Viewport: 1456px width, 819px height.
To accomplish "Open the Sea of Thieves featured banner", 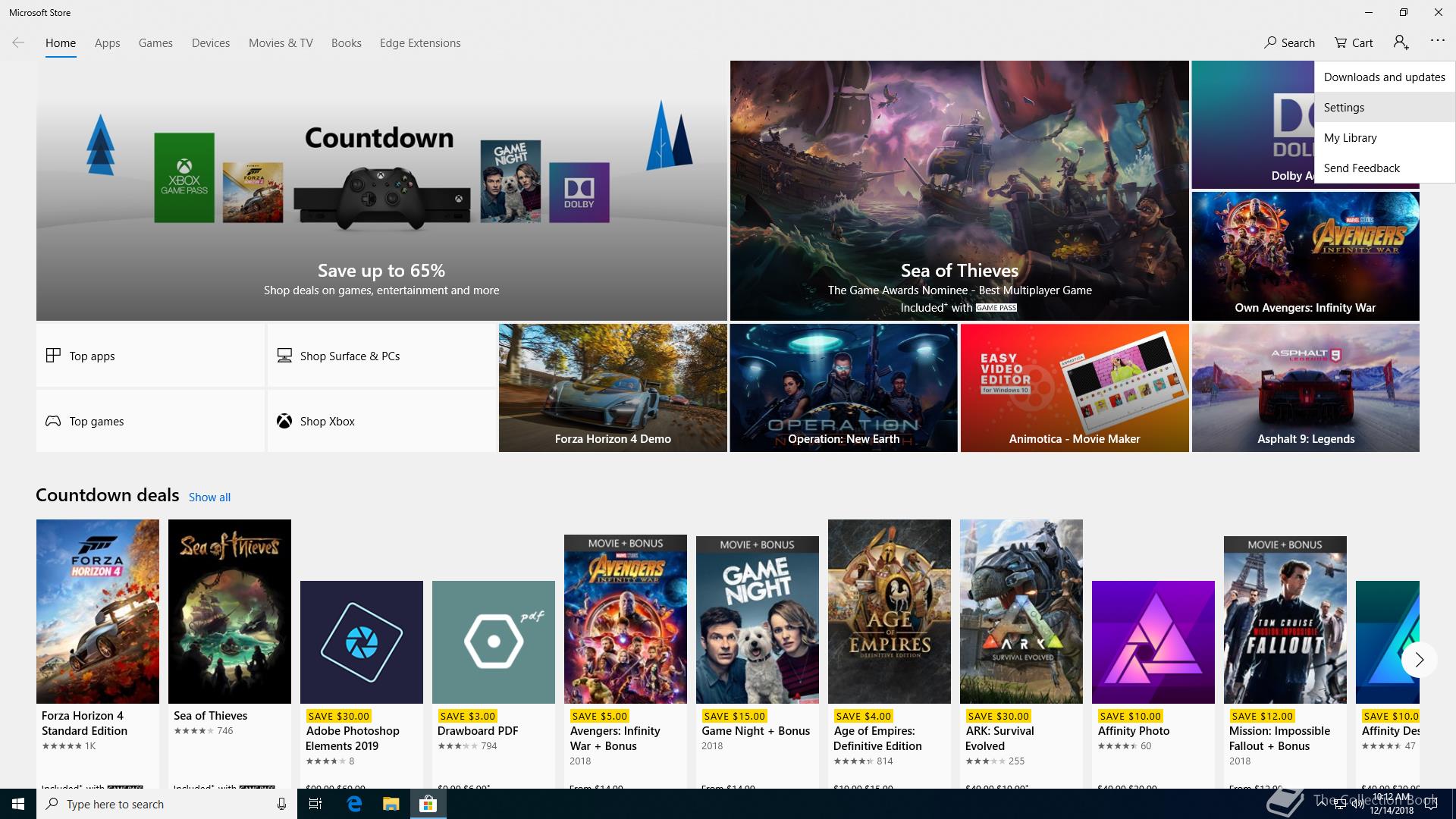I will (x=959, y=190).
